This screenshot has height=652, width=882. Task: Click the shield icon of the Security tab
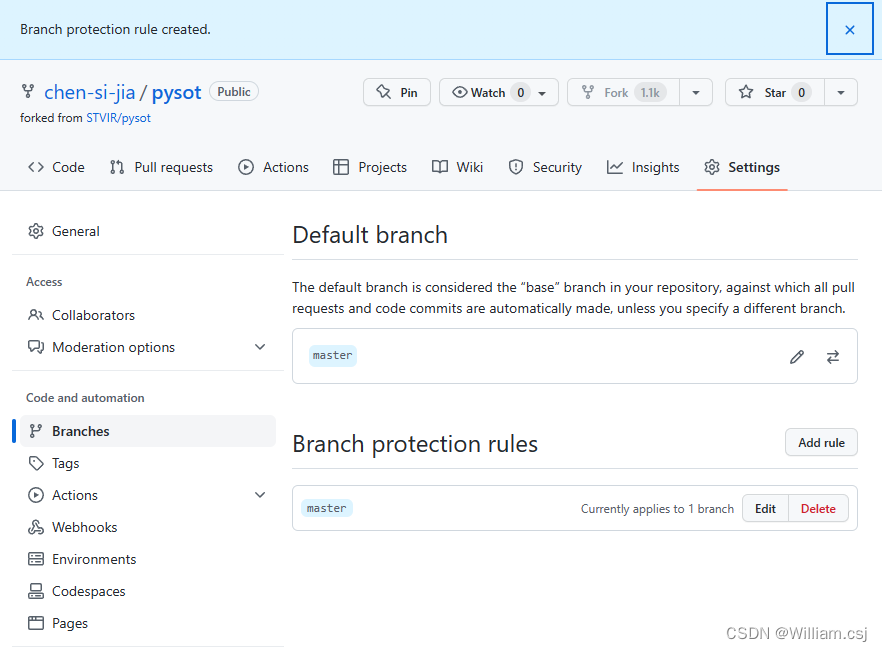516,167
